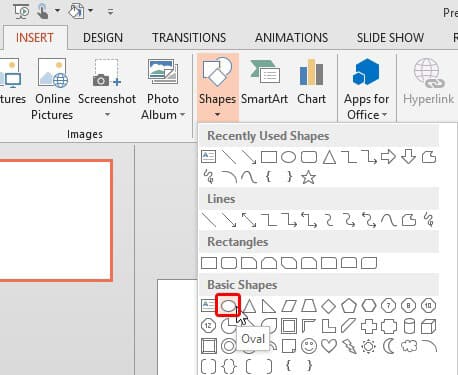Choose the Parallelogram shape
Image resolution: width=458 pixels, height=375 pixels.
pos(289,306)
